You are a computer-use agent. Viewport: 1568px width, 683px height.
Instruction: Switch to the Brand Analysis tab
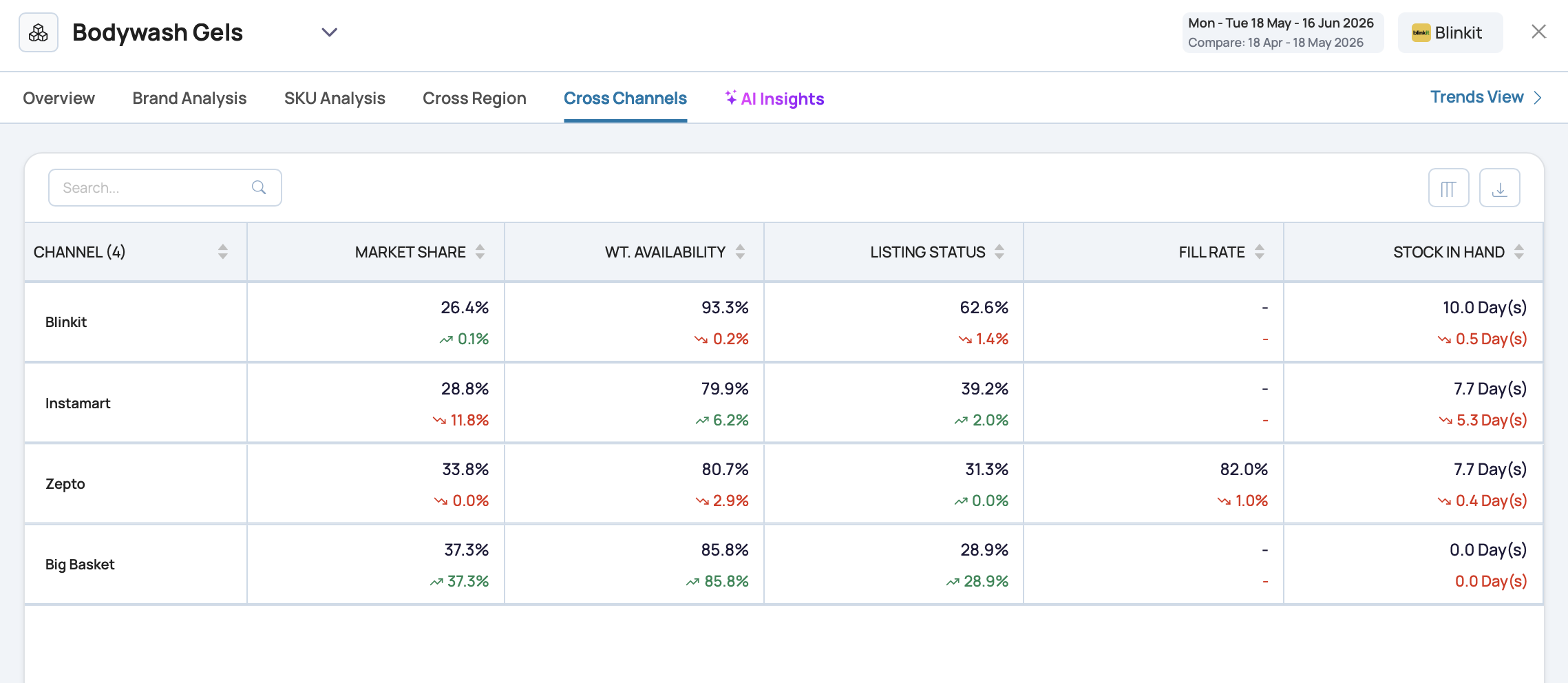[x=189, y=98]
